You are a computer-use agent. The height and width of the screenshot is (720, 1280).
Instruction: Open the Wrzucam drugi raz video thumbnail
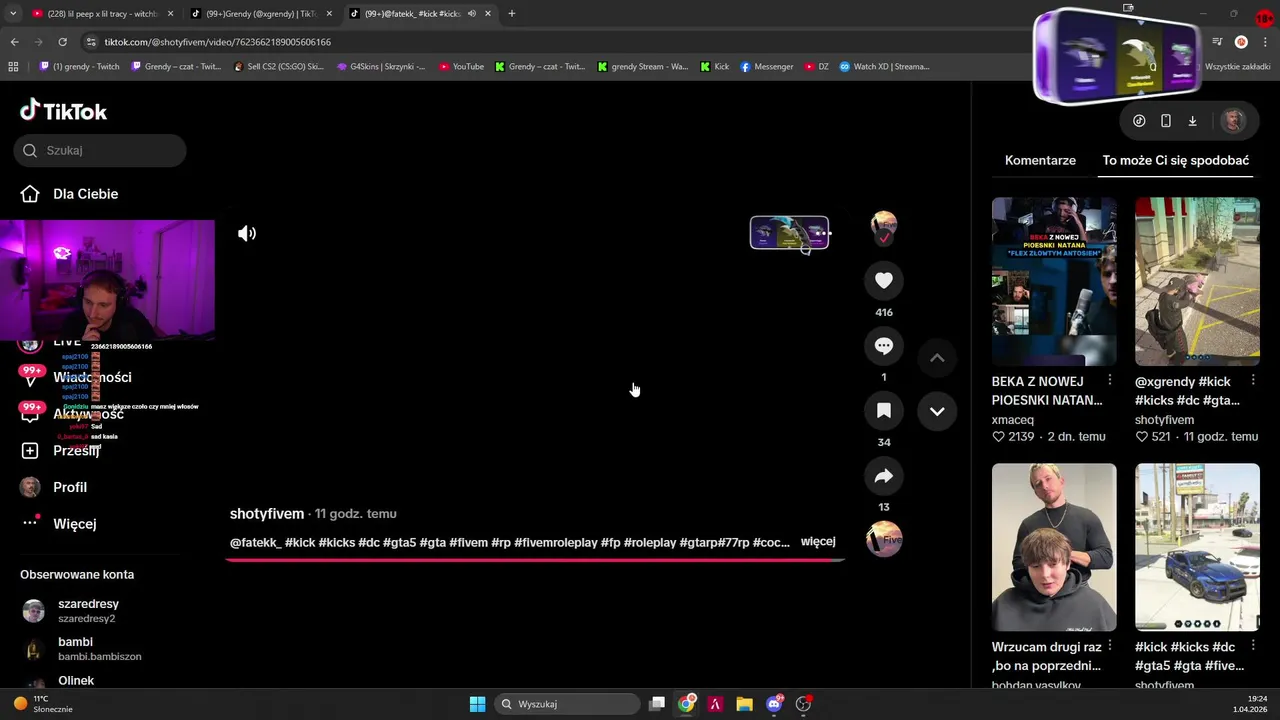tap(1054, 547)
